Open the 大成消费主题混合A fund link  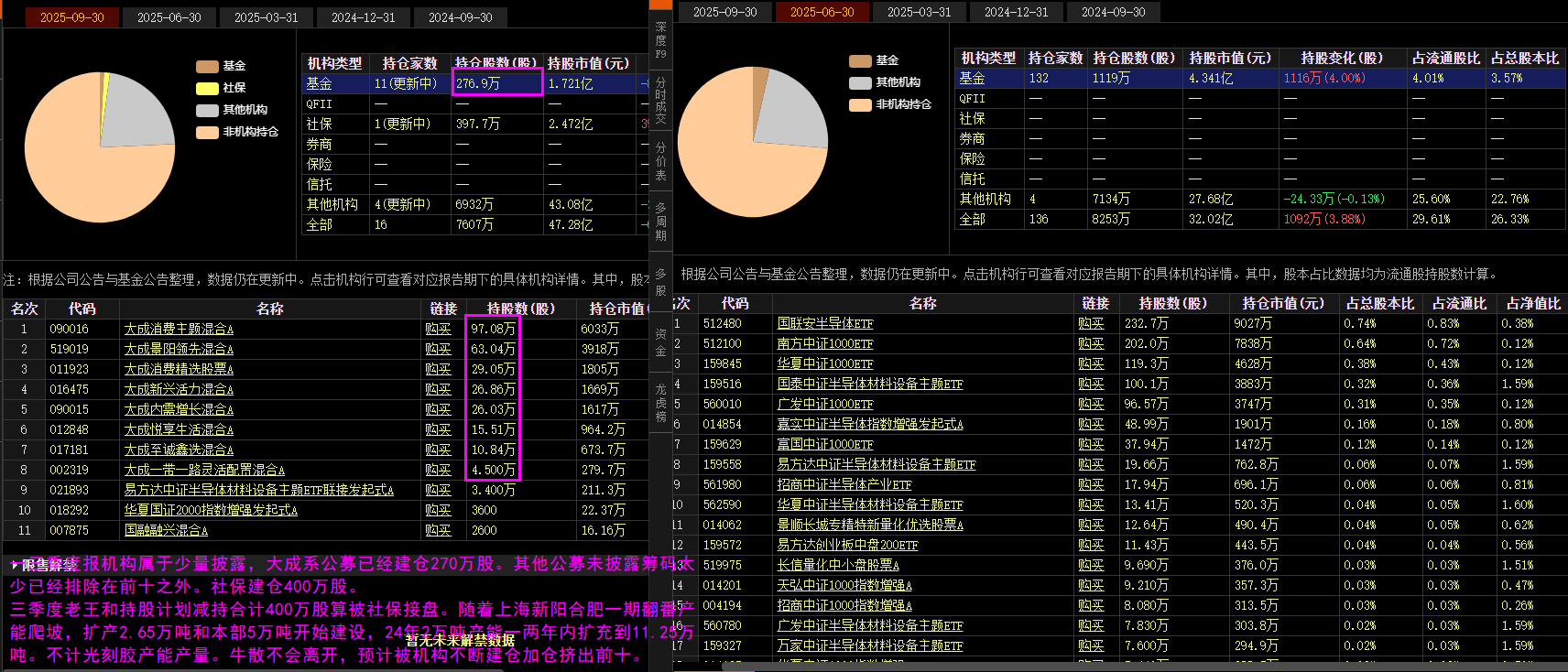tap(179, 329)
